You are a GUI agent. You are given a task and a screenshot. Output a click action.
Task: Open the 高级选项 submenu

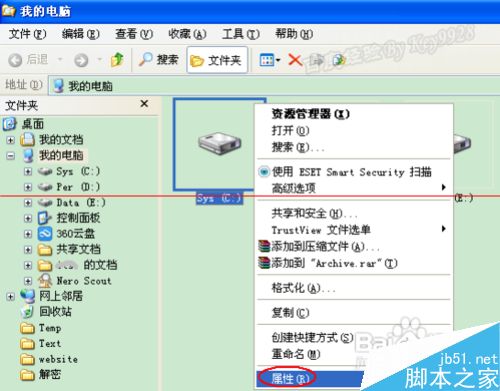354,188
